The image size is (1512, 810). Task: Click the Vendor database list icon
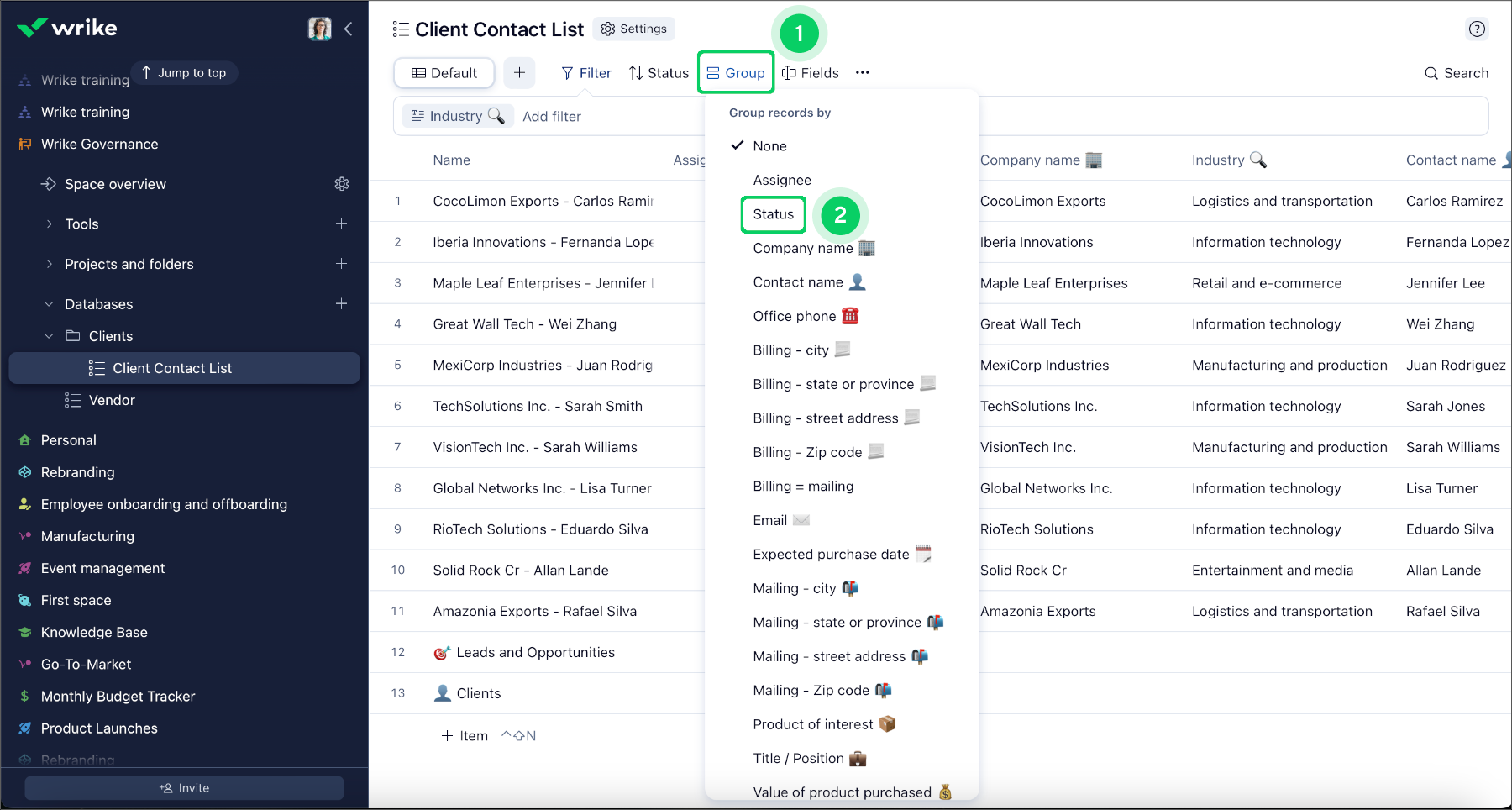point(73,400)
